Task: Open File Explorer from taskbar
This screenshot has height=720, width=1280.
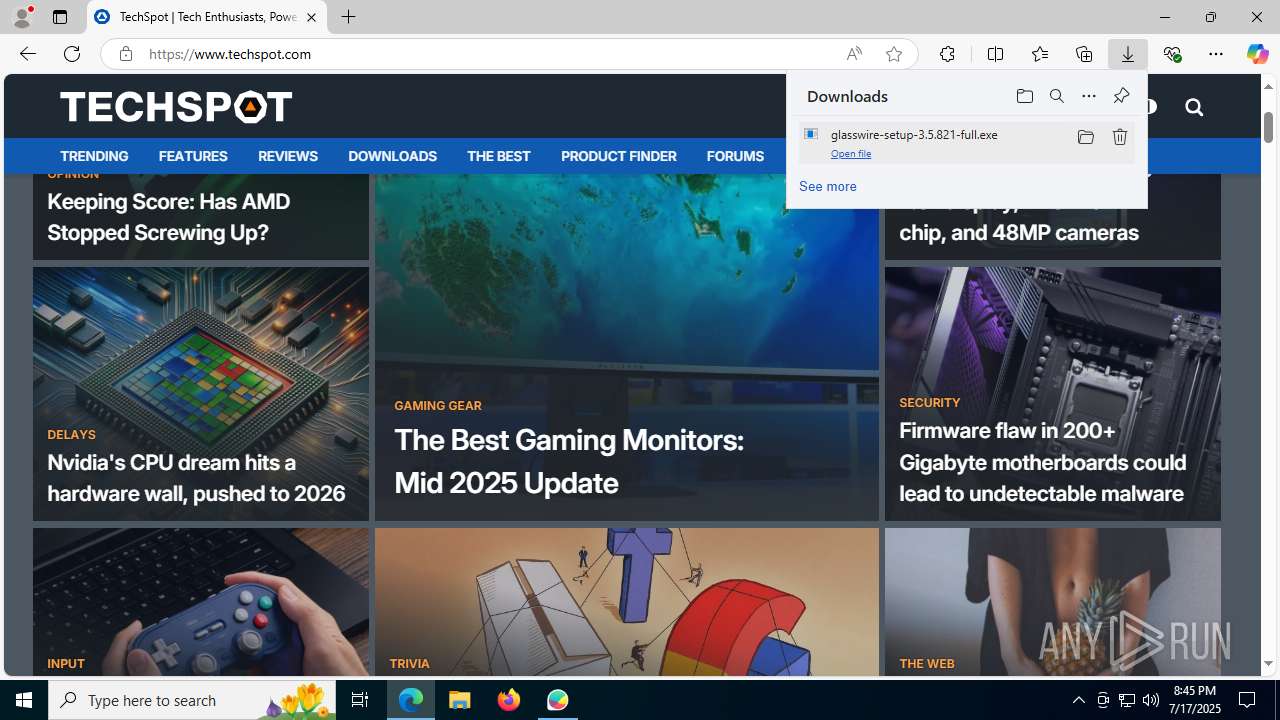Action: point(460,700)
